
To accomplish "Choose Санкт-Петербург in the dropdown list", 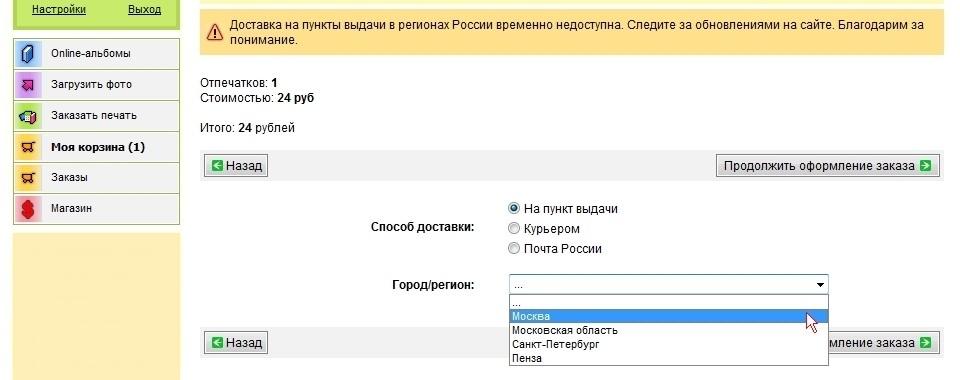I will pyautogui.click(x=669, y=345).
